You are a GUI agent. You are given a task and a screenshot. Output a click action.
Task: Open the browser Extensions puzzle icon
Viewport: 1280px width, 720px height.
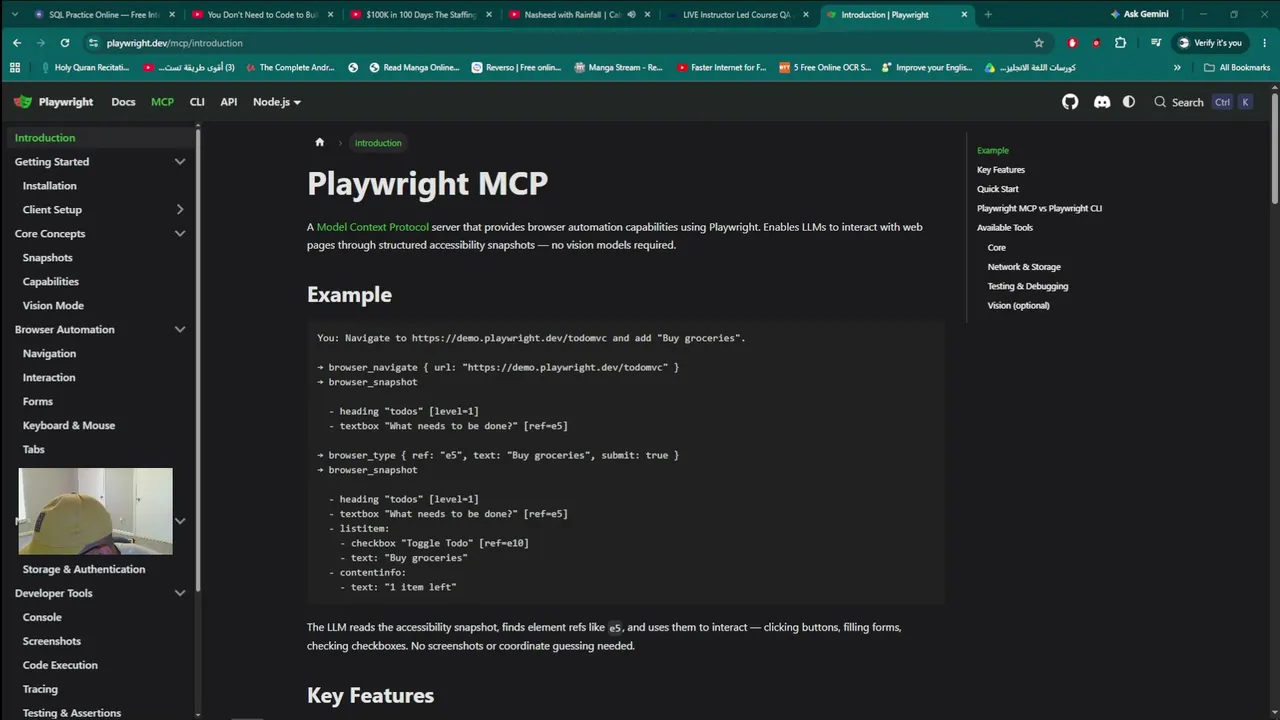tap(1120, 43)
